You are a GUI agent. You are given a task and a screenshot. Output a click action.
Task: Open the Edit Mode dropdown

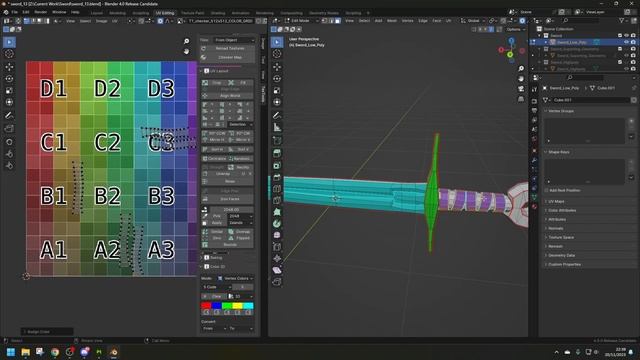tap(301, 20)
